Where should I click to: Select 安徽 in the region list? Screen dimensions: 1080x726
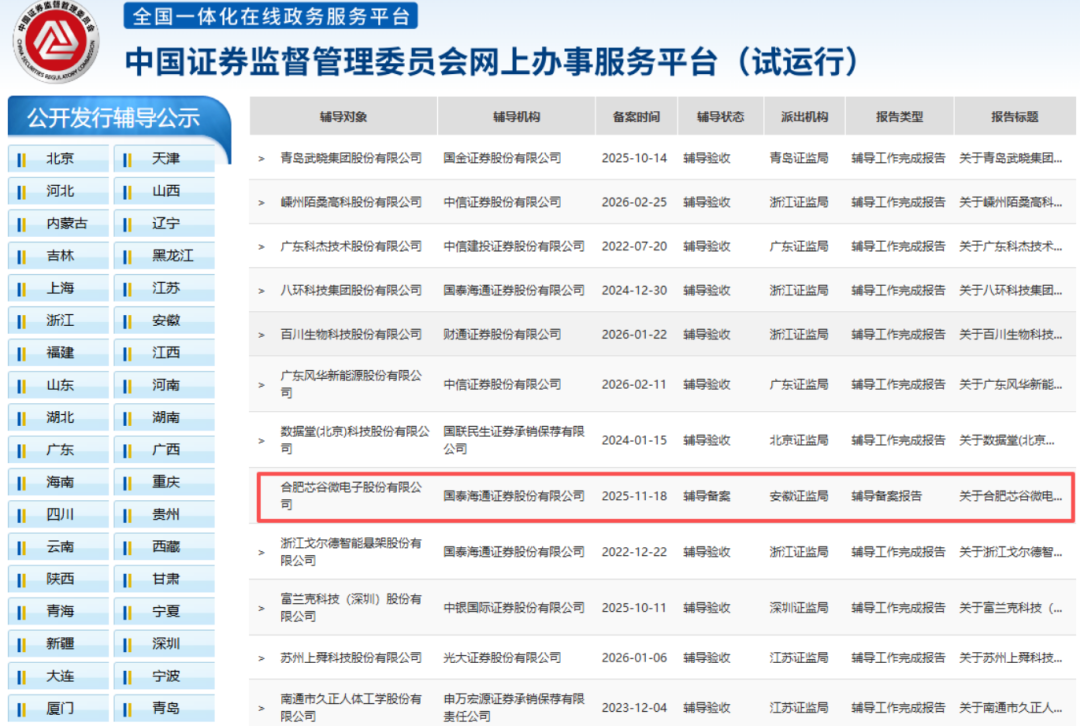165,320
